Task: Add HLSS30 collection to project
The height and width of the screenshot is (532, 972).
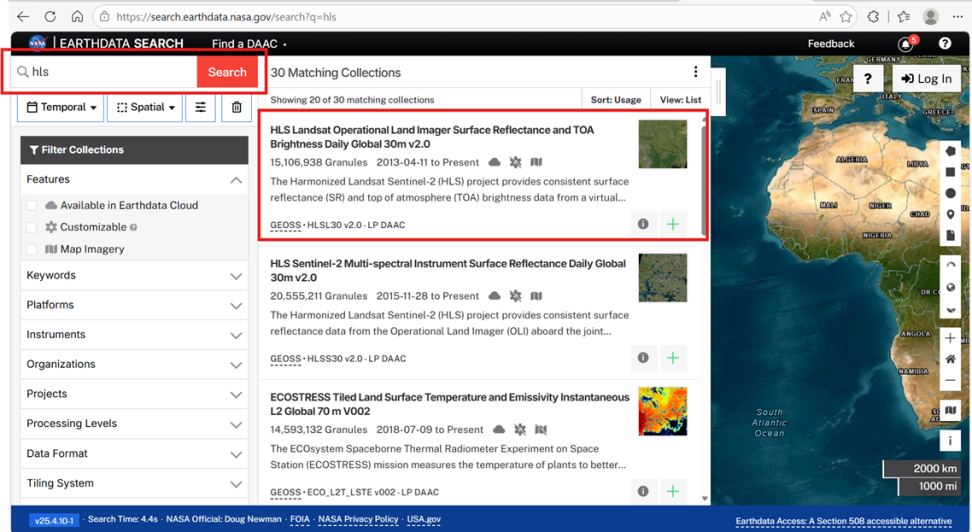Action: 673,358
